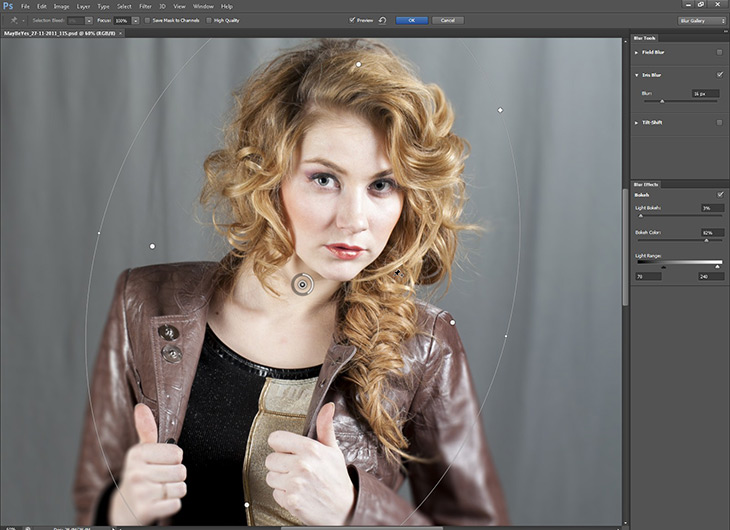Viewport: 730px width, 530px height.
Task: Open the Image menu
Action: pos(61,7)
